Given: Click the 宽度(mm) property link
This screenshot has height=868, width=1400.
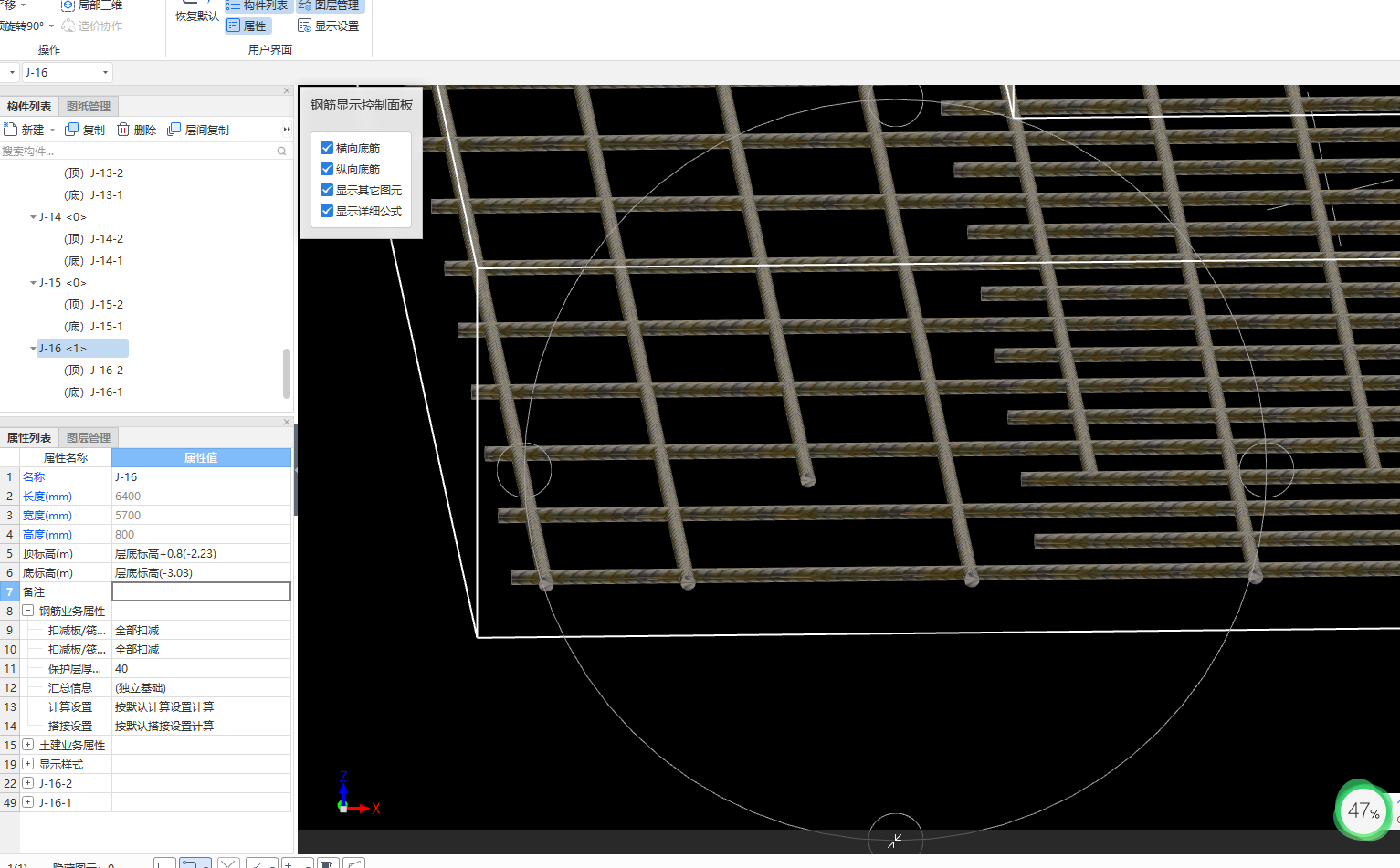Looking at the screenshot, I should pyautogui.click(x=47, y=515).
